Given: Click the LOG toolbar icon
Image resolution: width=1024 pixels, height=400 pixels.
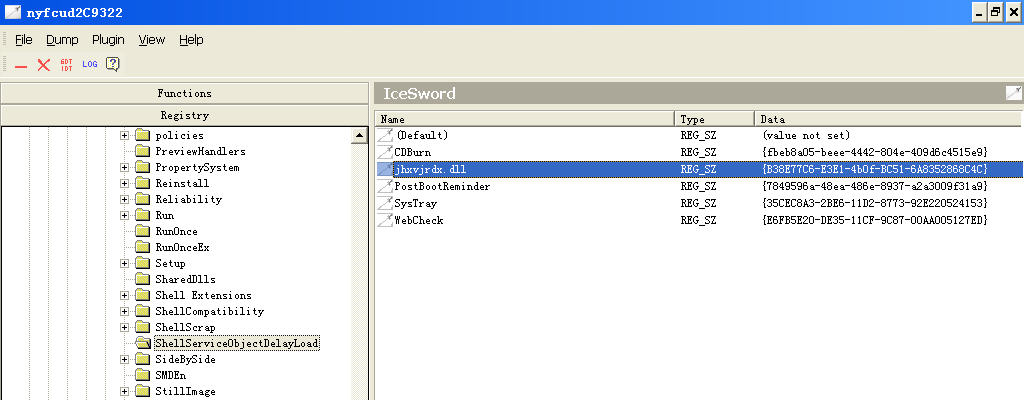Looking at the screenshot, I should (x=89, y=65).
